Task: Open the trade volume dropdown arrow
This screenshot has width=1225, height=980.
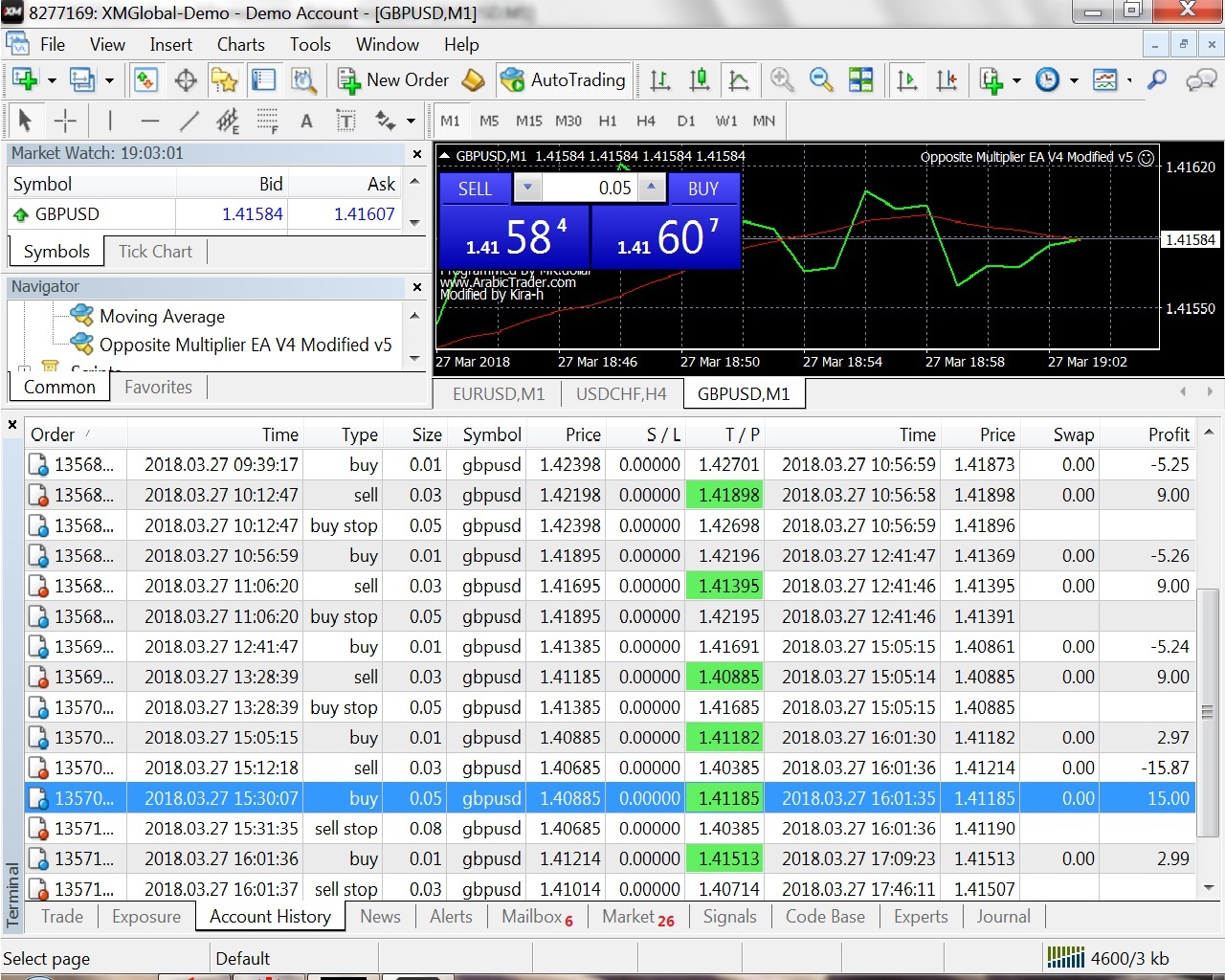Action: coord(527,188)
